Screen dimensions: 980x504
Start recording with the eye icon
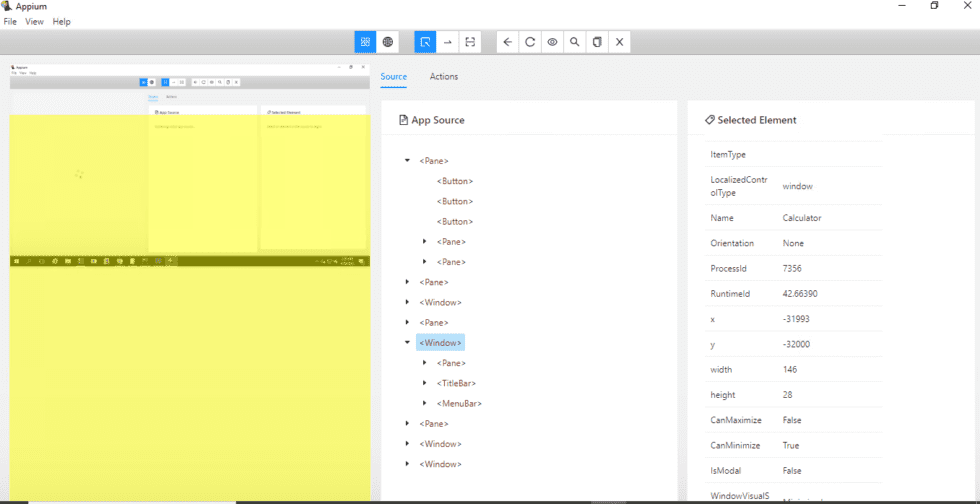click(552, 42)
